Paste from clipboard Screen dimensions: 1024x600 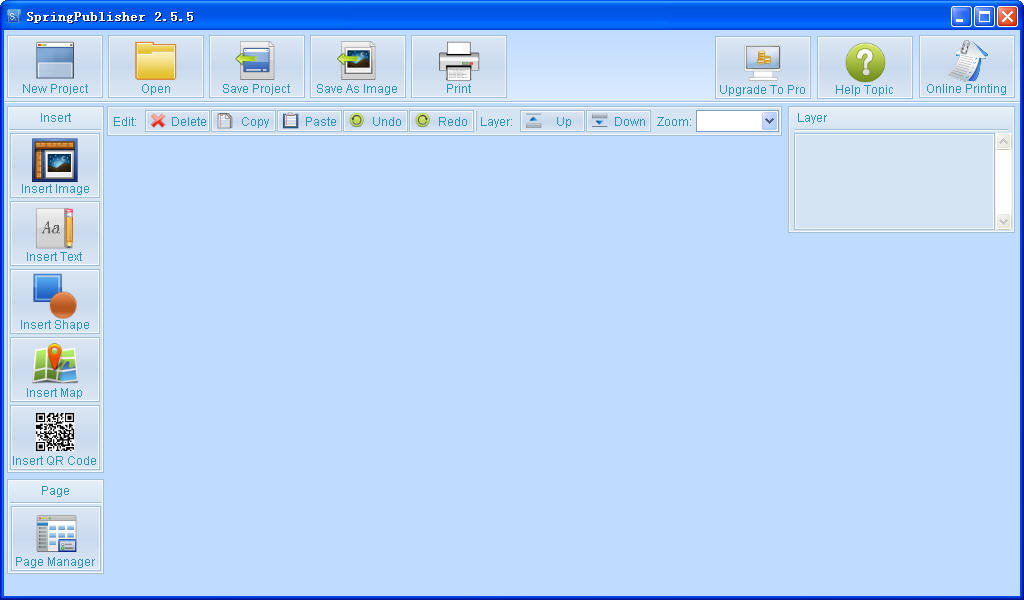click(x=310, y=121)
